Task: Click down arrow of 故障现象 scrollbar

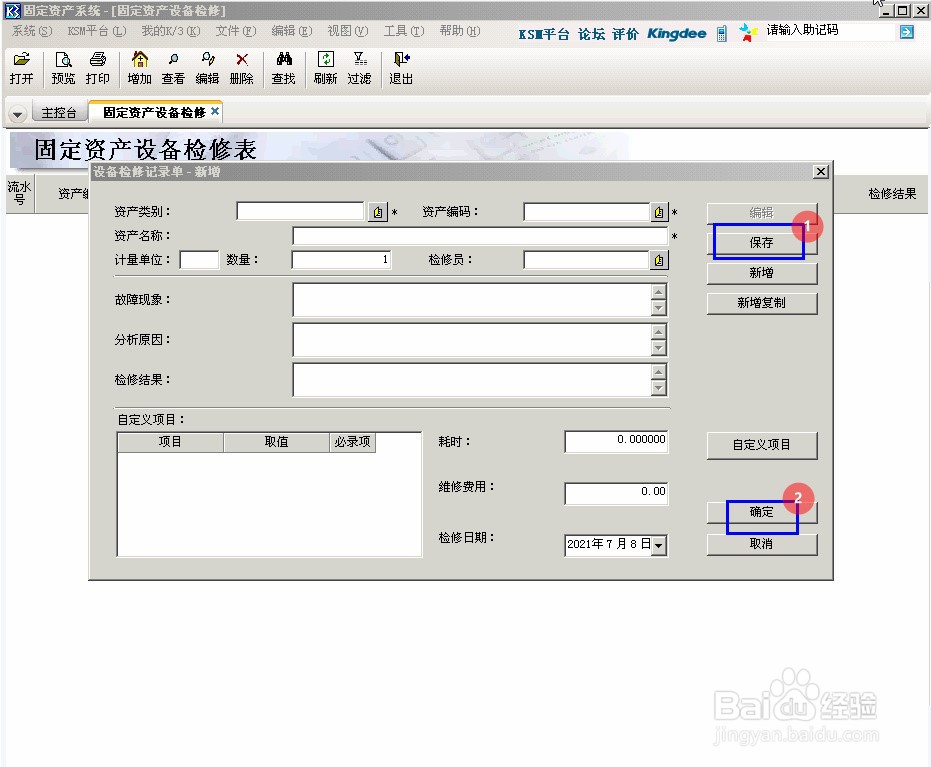Action: [658, 308]
